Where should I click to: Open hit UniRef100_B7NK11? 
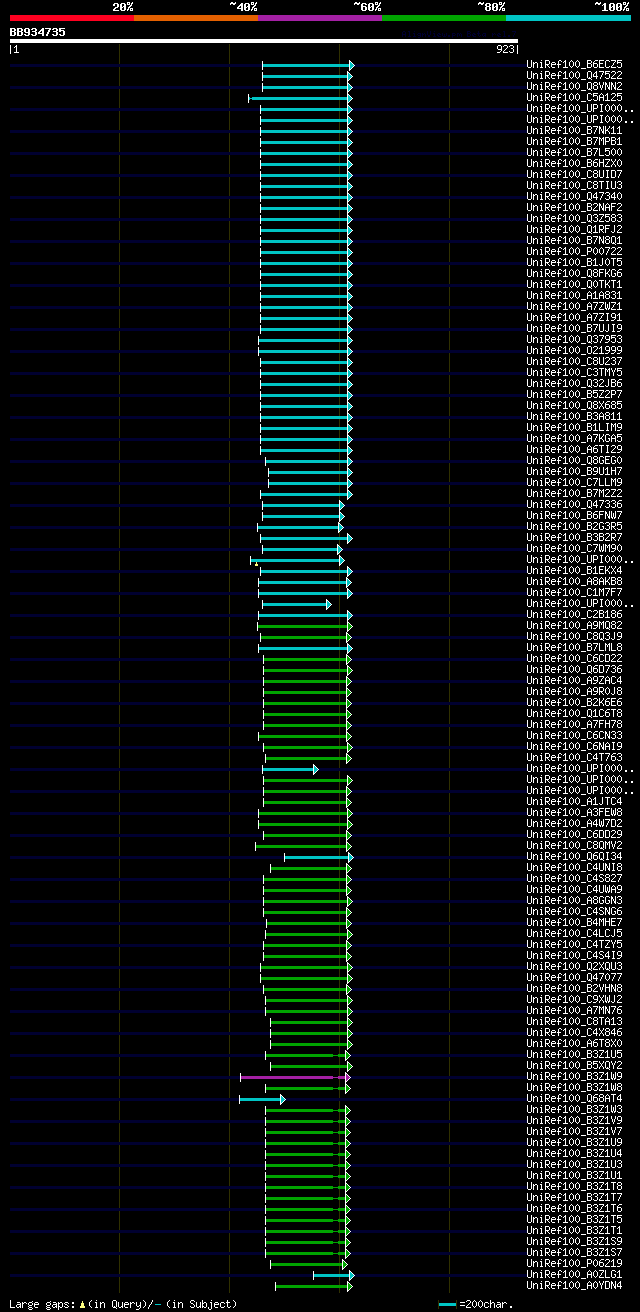(576, 130)
